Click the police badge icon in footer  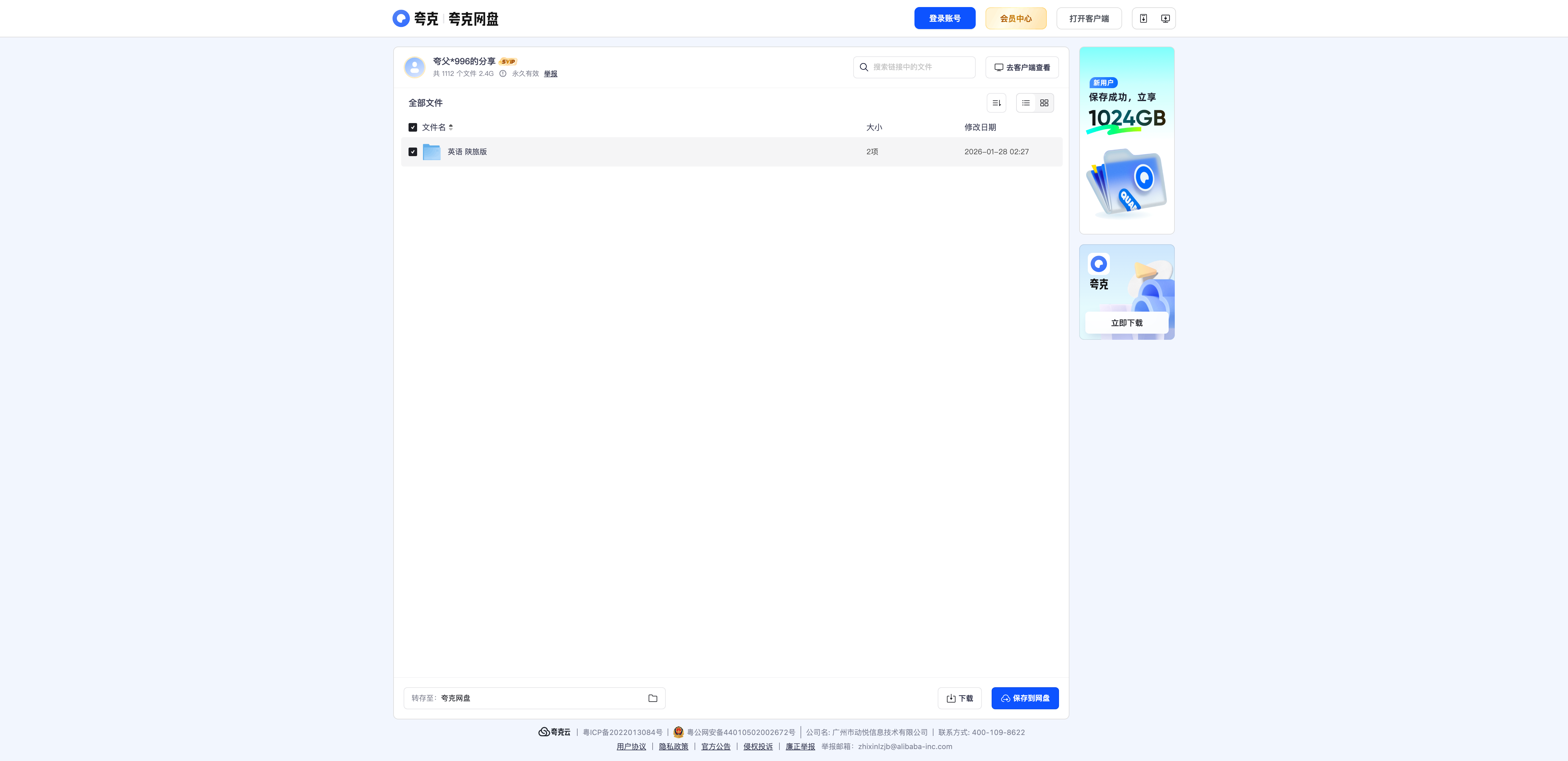678,732
